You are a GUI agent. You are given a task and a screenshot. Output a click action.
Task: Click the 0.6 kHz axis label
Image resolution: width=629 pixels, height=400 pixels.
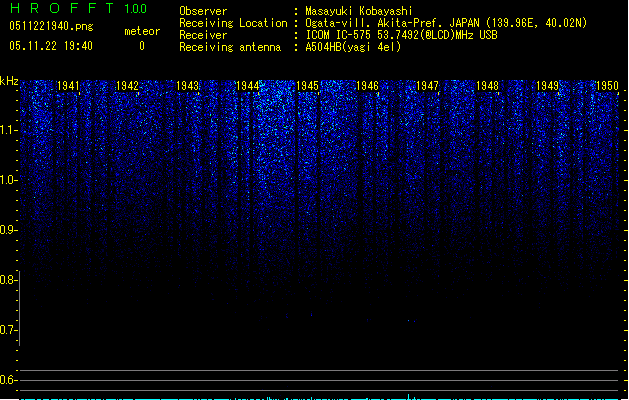pos(8,380)
